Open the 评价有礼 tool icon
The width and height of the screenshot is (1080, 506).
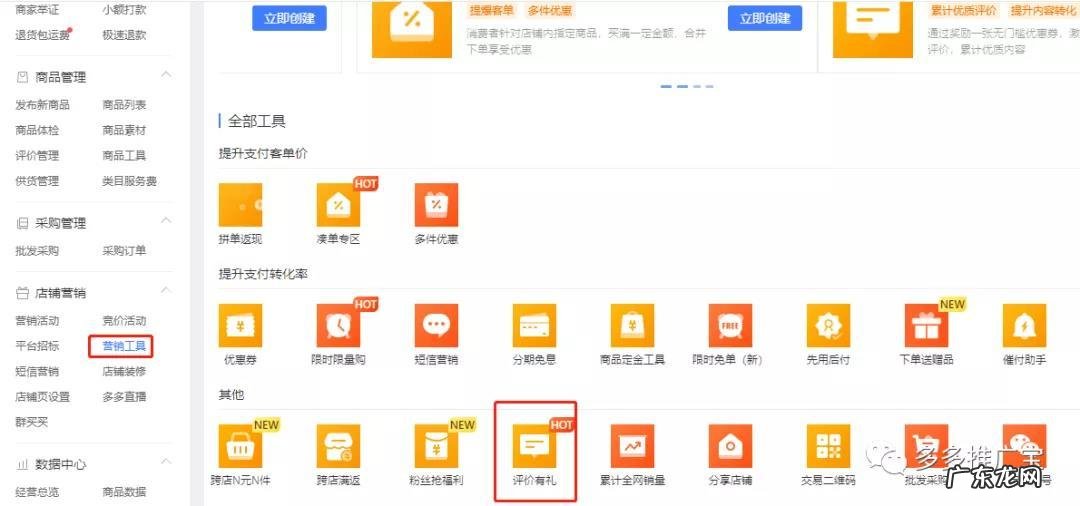pyautogui.click(x=534, y=446)
